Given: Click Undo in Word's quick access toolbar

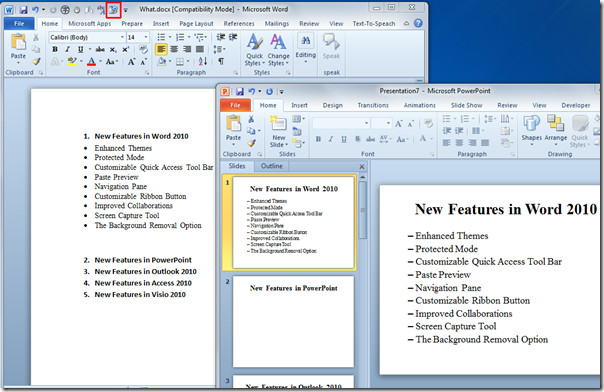Looking at the screenshot, I should (x=35, y=9).
